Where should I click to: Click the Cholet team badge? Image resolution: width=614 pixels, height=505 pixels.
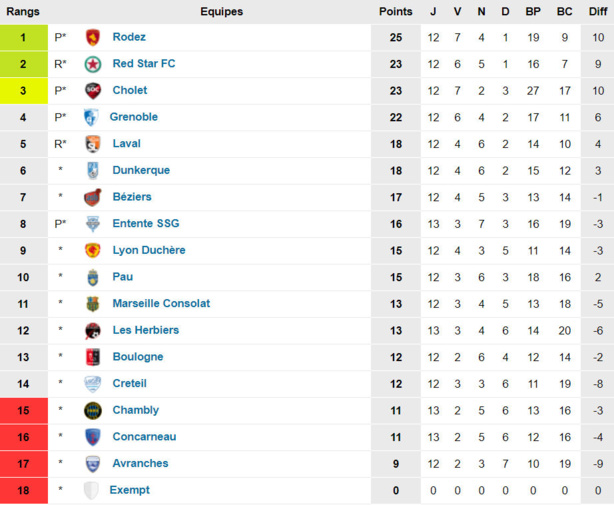tap(93, 90)
